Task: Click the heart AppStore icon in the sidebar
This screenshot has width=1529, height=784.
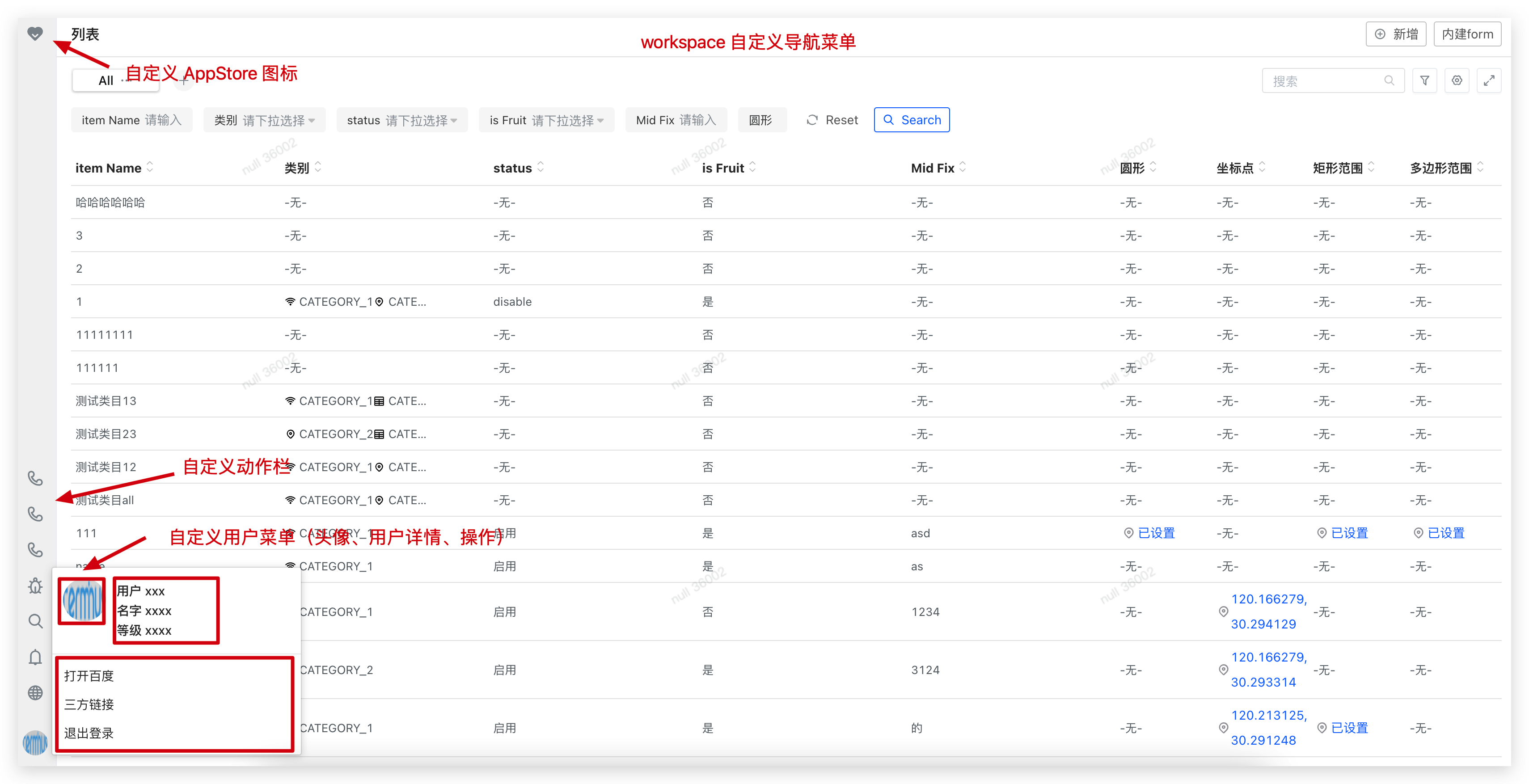Action: (35, 34)
